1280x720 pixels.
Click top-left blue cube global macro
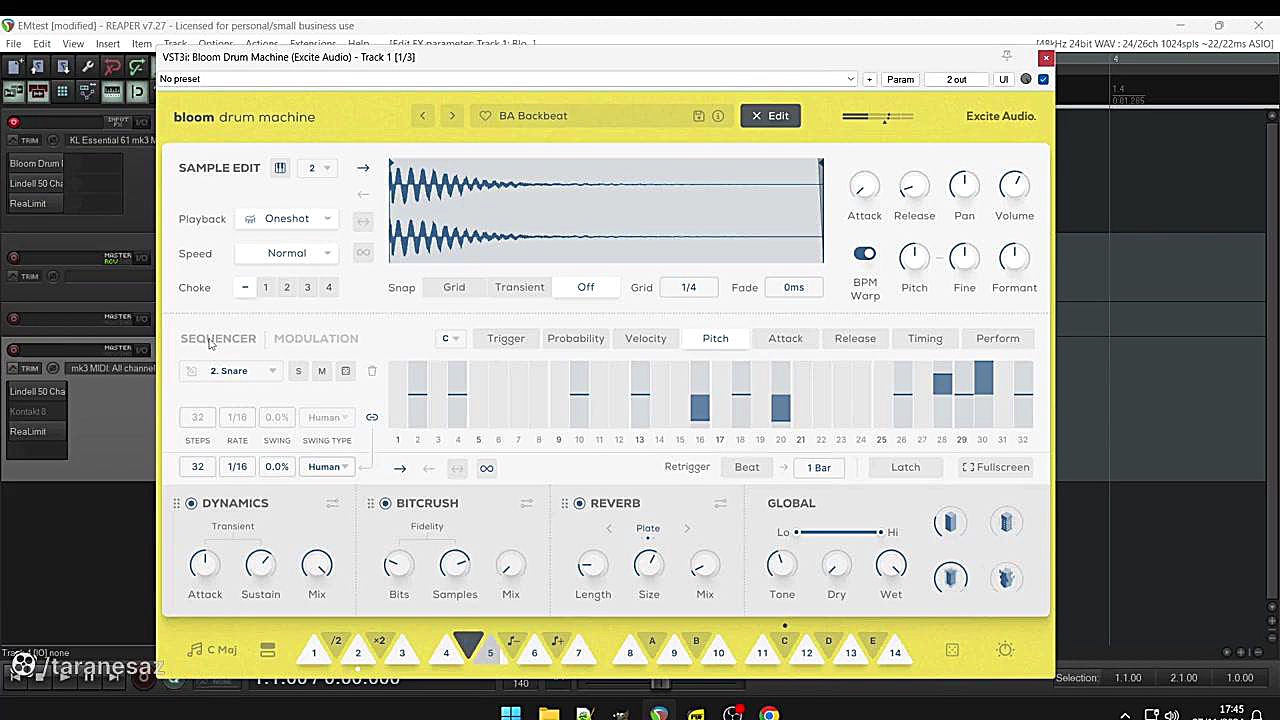coord(950,522)
